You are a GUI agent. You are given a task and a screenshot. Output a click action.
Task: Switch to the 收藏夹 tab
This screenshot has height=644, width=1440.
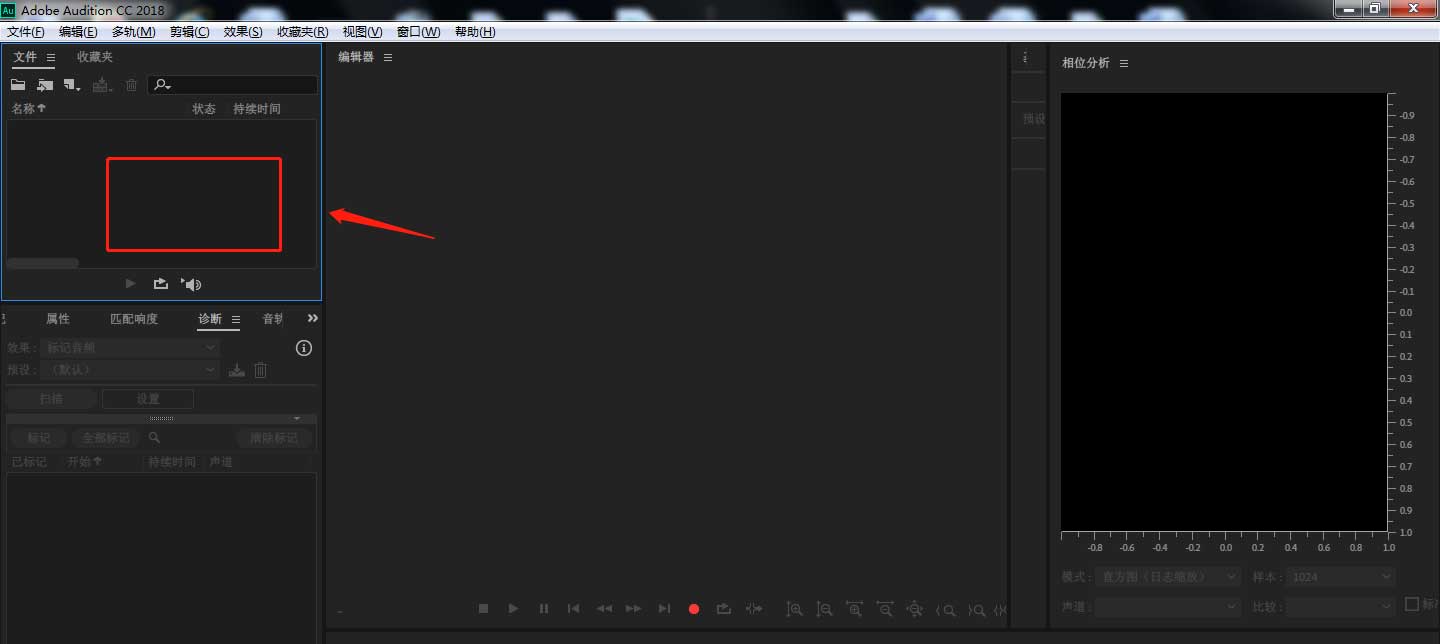(95, 57)
